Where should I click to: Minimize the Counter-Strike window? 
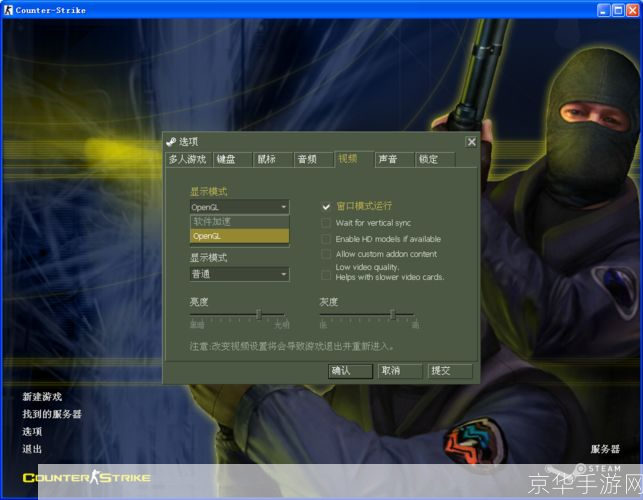(603, 10)
